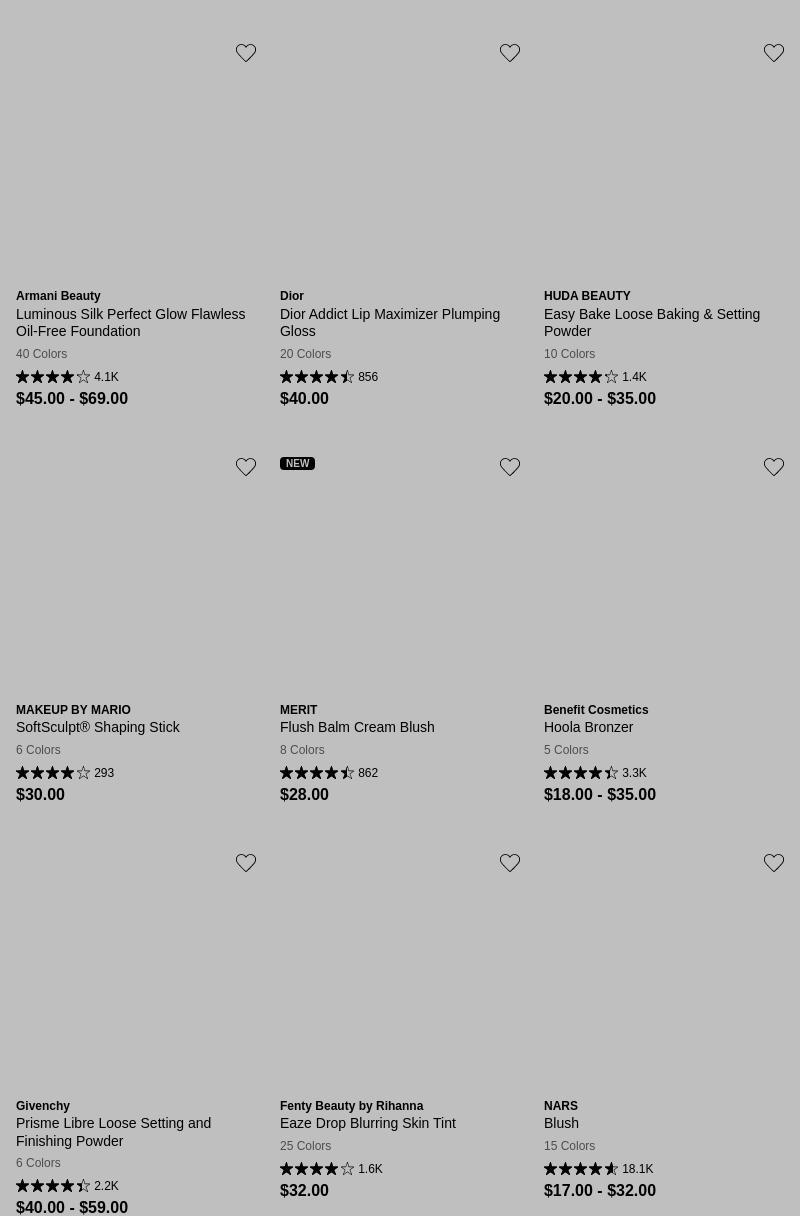This screenshot has height=1216, width=800.
Task: Add Fenty Eaze Drop Skin Tint to Loves
Action: point(510,863)
